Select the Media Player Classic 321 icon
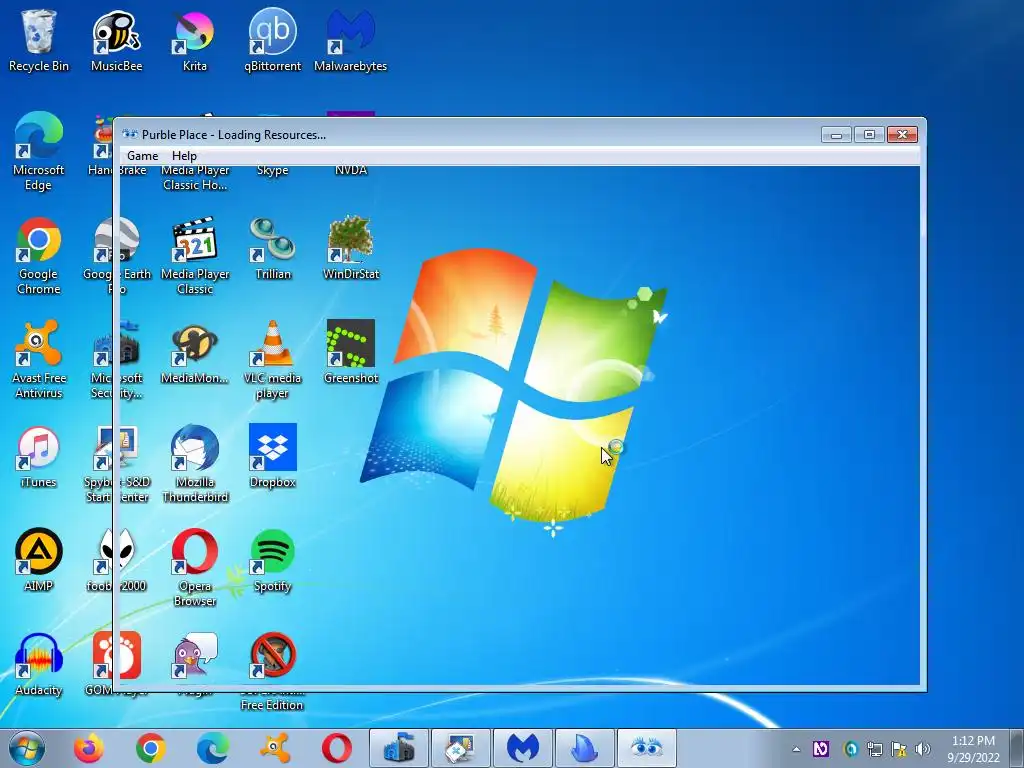Viewport: 1024px width, 768px height. (195, 240)
